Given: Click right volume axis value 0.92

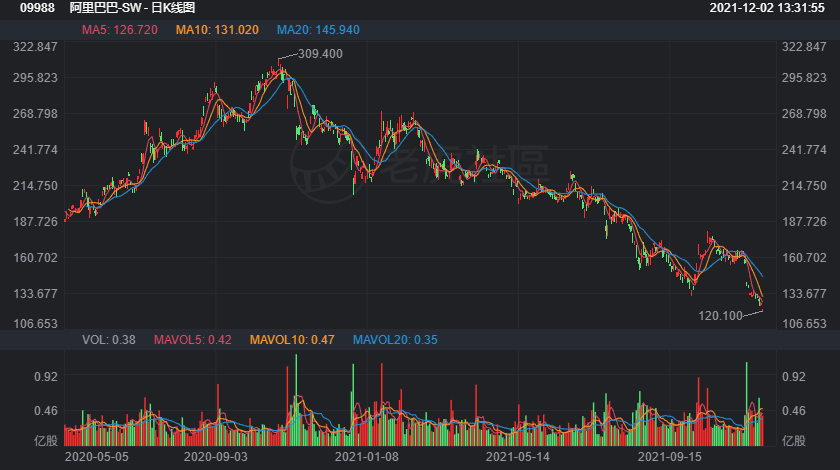Looking at the screenshot, I should coord(793,377).
